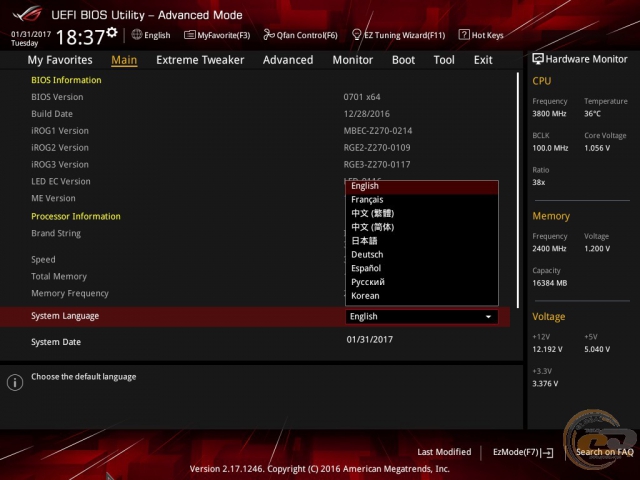Select the System Date value 01/31/2017
The image size is (640, 480).
[370, 340]
